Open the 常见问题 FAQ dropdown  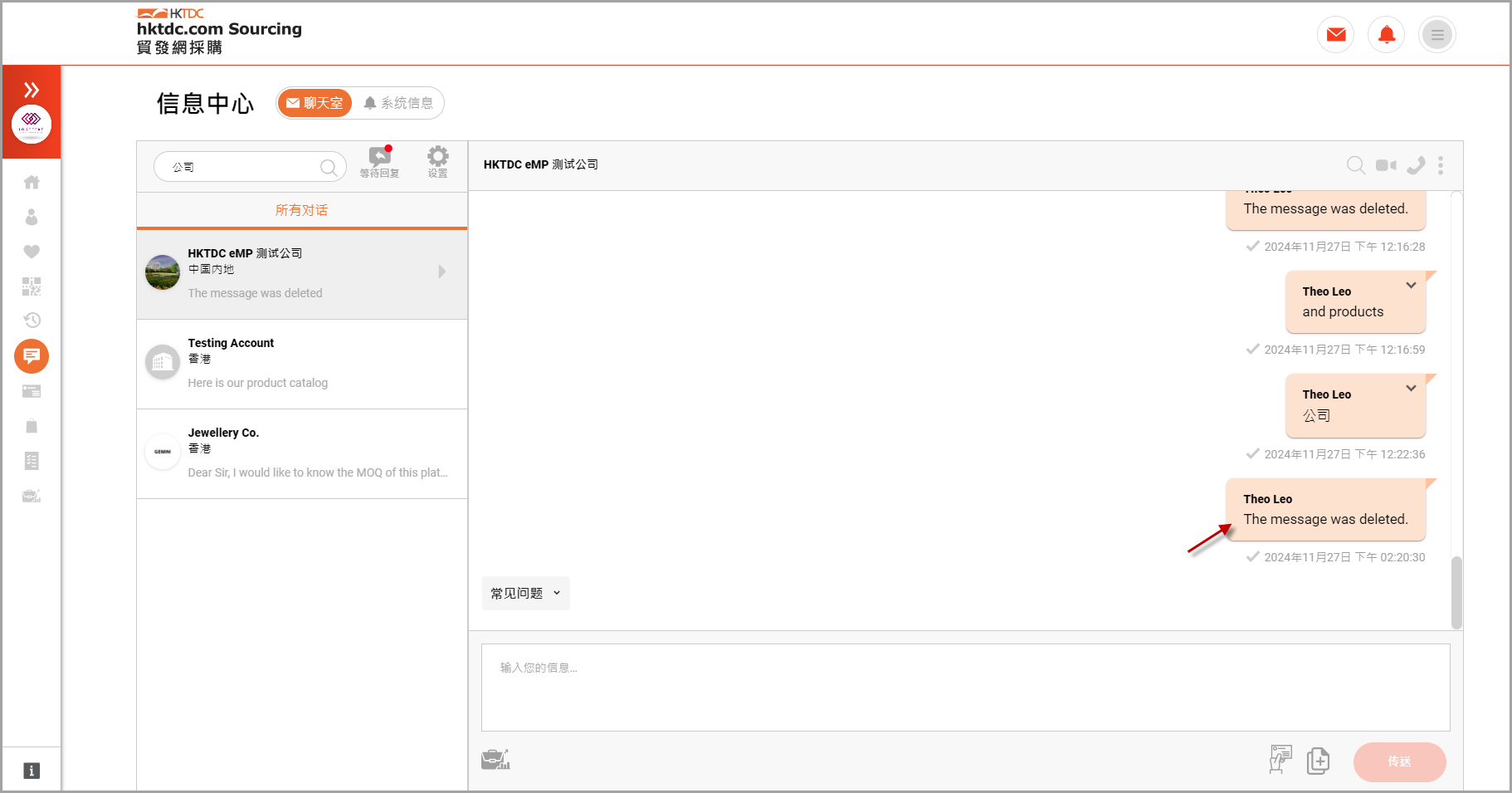click(526, 593)
